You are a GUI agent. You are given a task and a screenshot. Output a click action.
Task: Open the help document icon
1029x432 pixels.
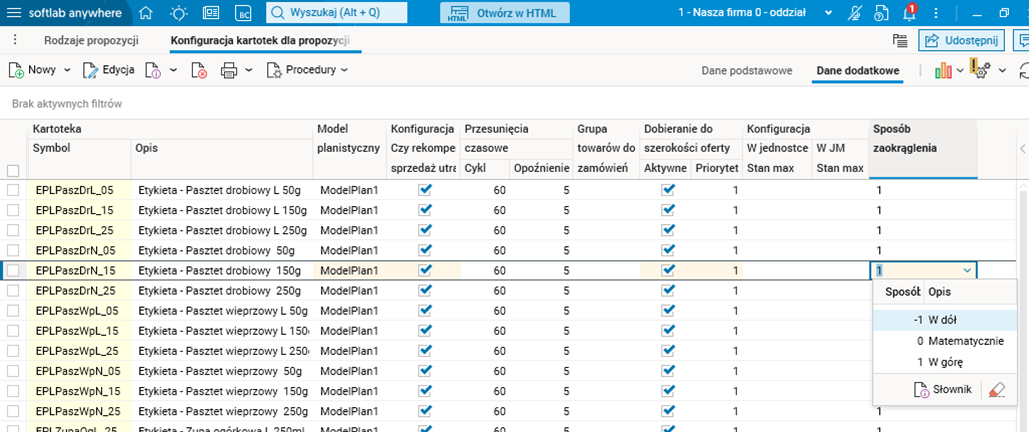[881, 13]
